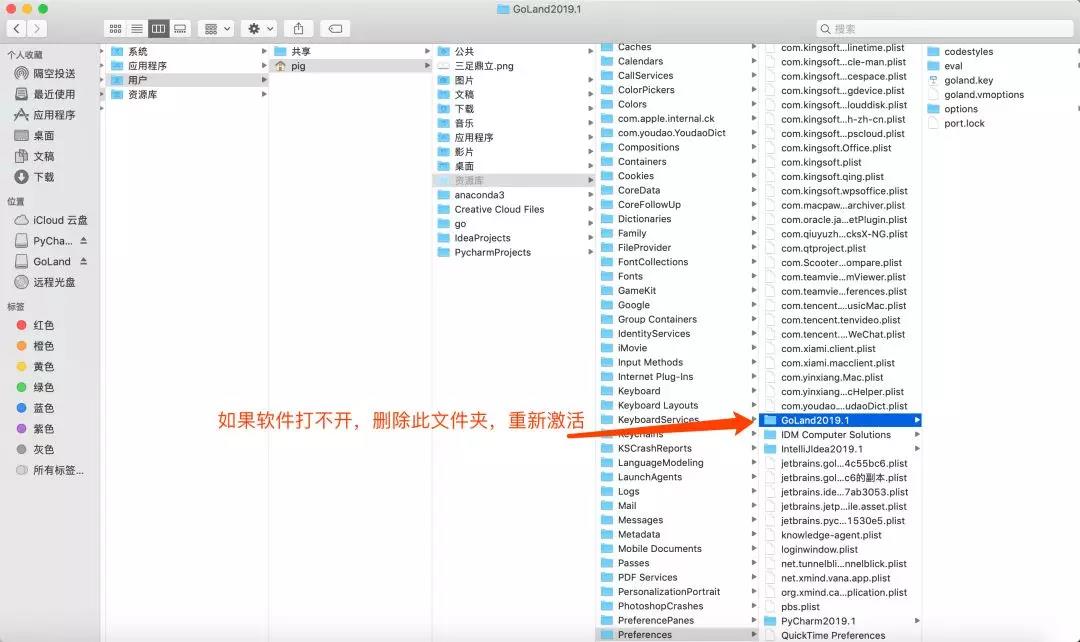1080x642 pixels.
Task: Switch to list view in toolbar
Action: click(x=136, y=29)
